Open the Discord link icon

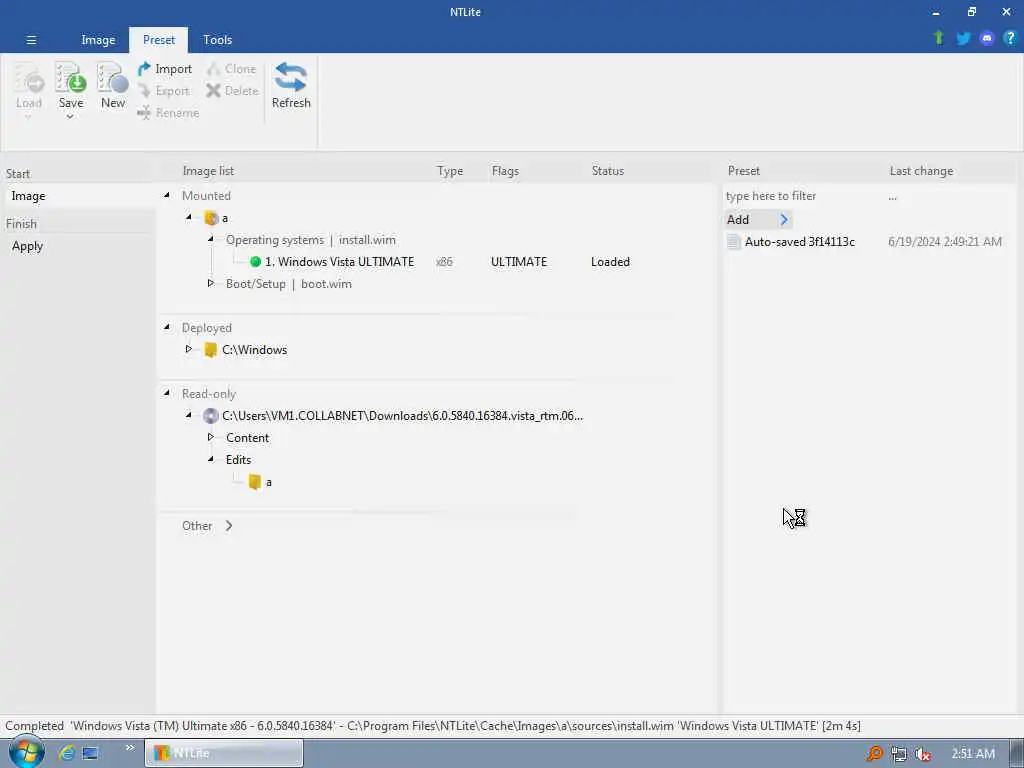987,39
